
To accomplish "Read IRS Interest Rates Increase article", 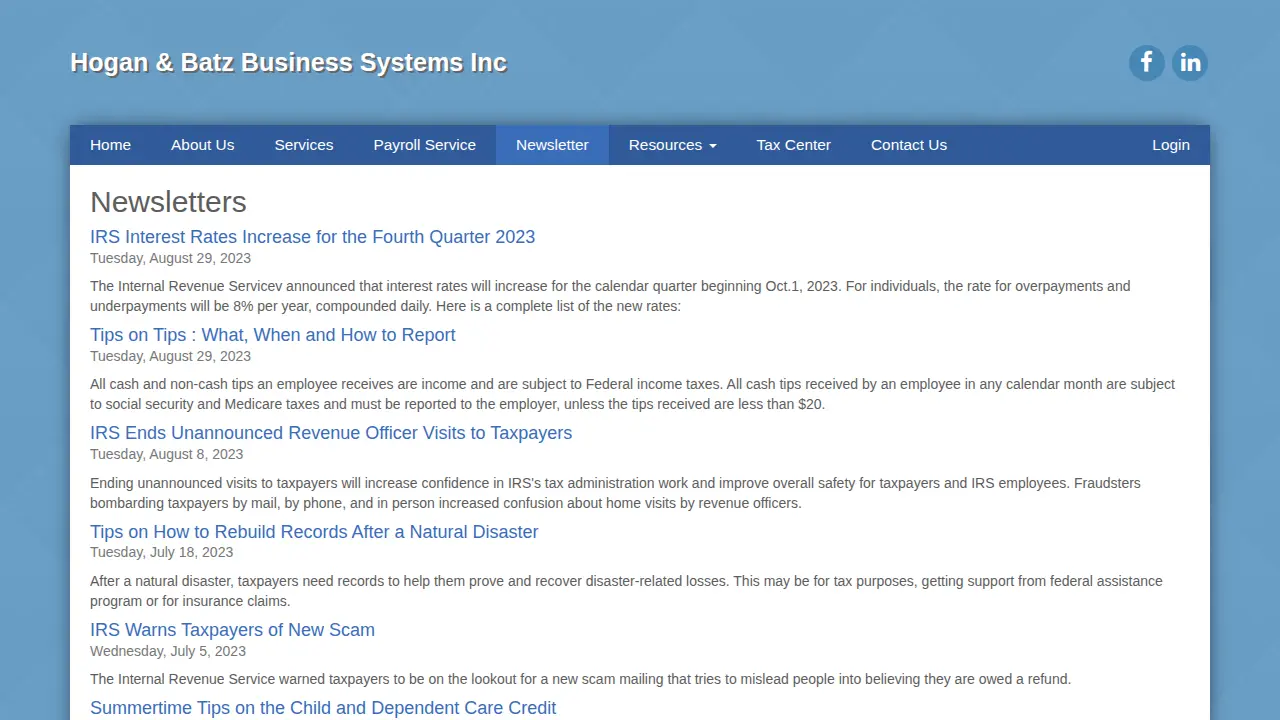I will click(x=312, y=237).
